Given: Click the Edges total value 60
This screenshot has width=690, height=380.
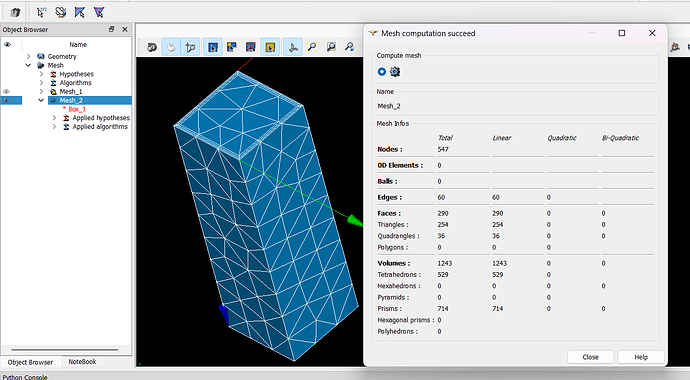Looking at the screenshot, I should pyautogui.click(x=441, y=197).
